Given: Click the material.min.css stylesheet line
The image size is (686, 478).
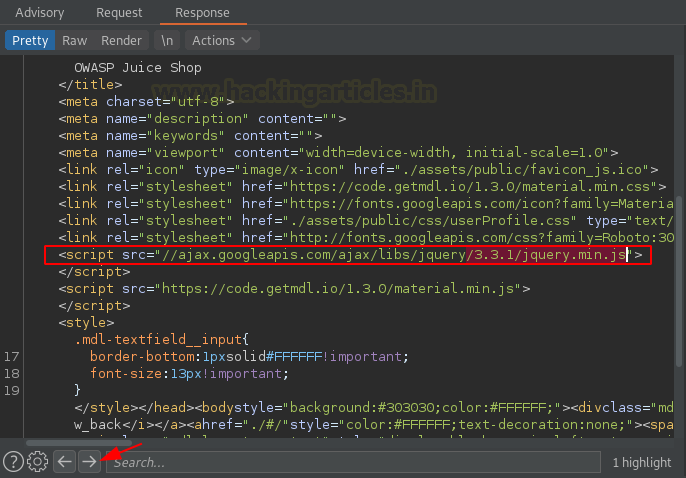Looking at the screenshot, I should [x=362, y=186].
